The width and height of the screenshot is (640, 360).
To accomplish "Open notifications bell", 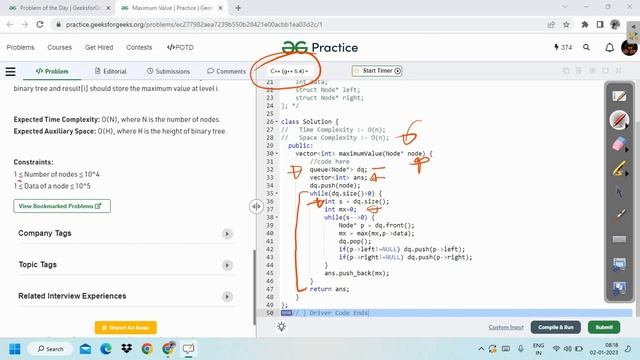I will pyautogui.click(x=609, y=47).
